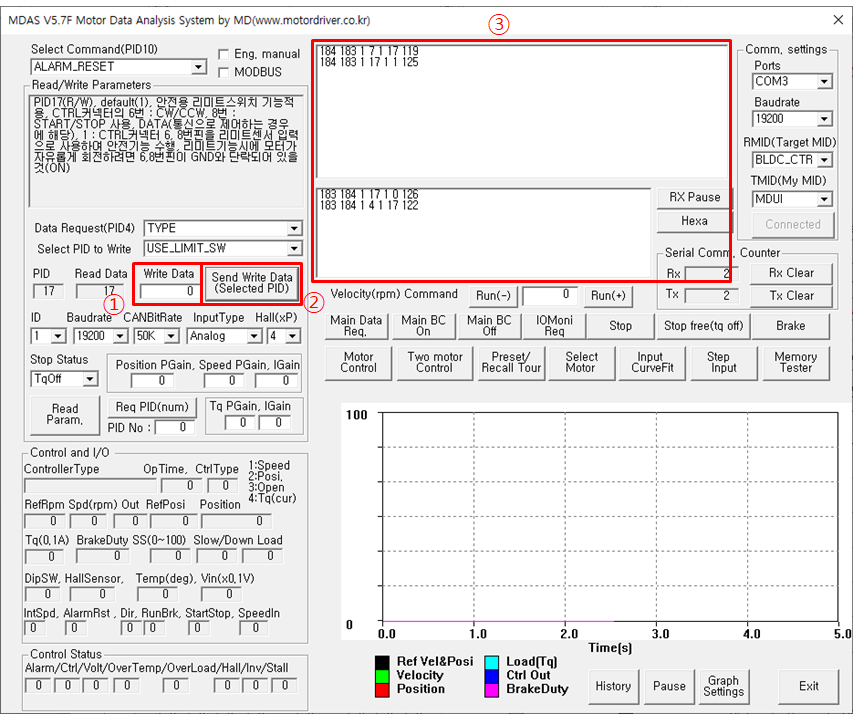The width and height of the screenshot is (853, 714).
Task: Click the Preset/Recall Tour button
Action: tap(511, 362)
